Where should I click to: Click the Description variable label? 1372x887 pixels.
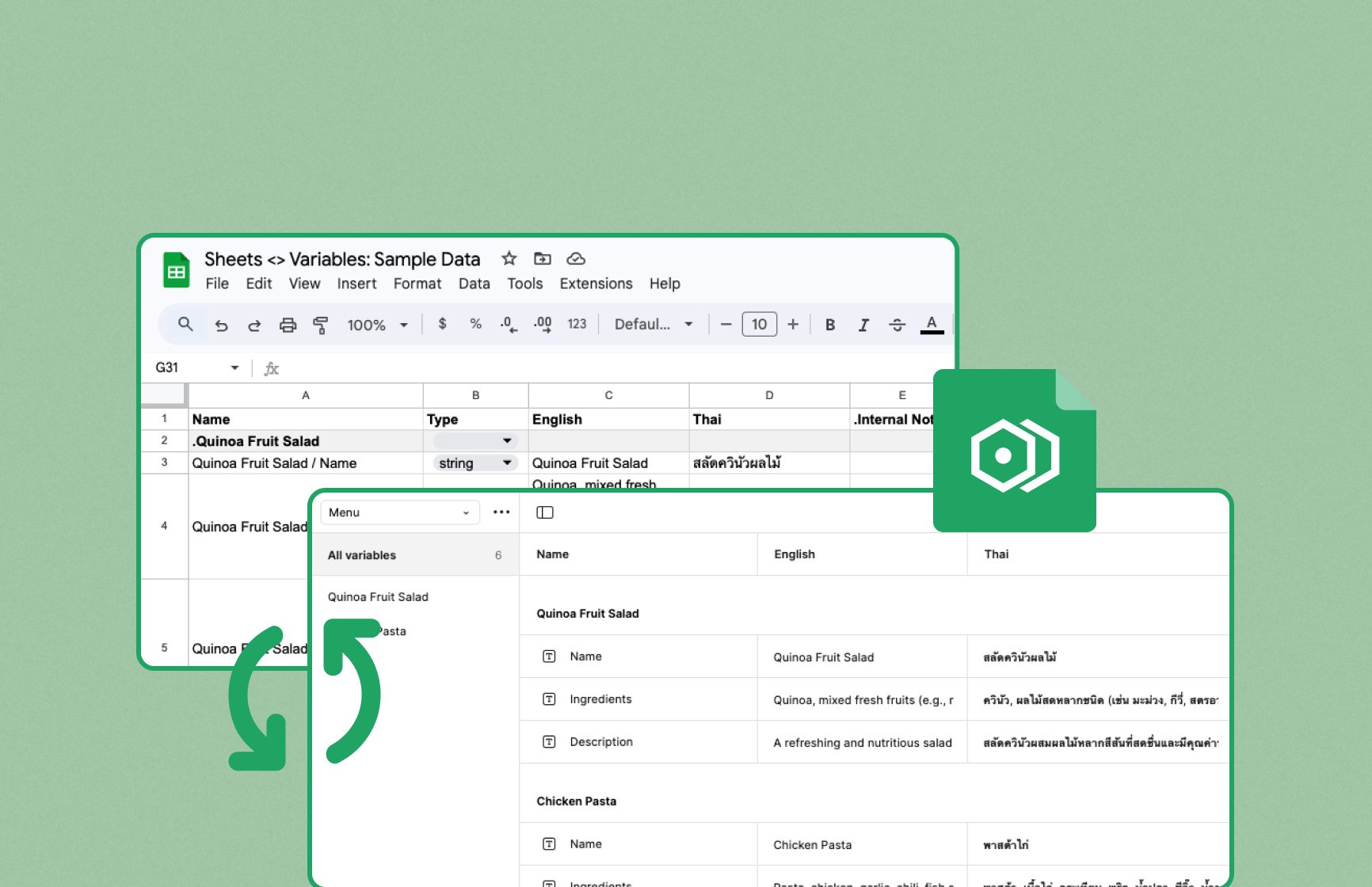pyautogui.click(x=601, y=742)
